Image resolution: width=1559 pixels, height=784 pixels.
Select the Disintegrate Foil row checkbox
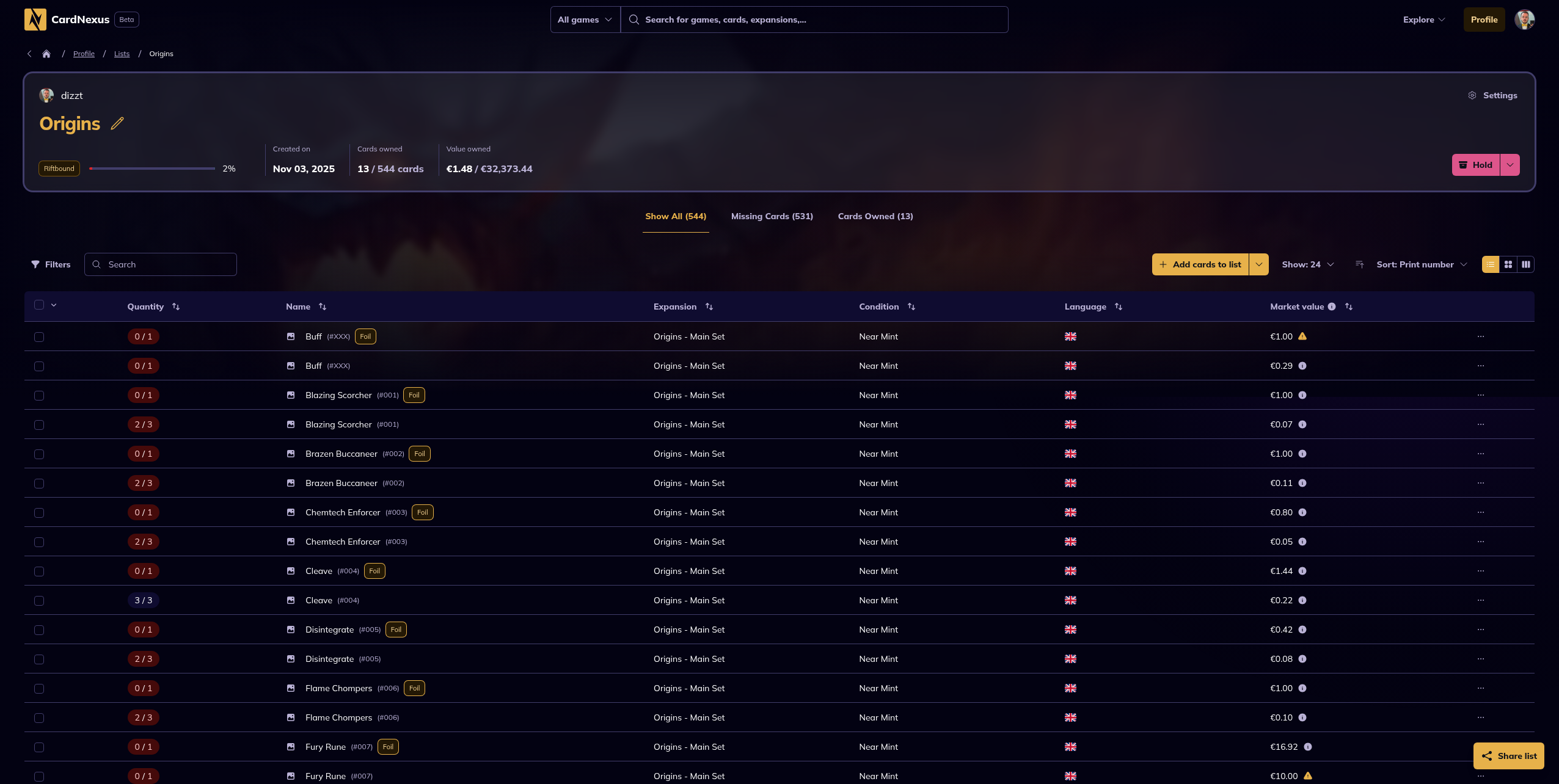pyautogui.click(x=39, y=630)
